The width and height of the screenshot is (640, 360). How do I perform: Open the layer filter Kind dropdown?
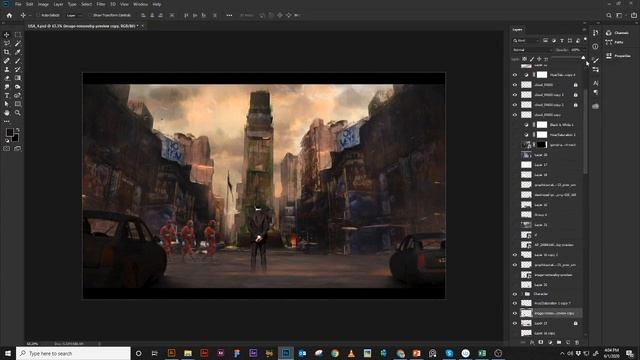tap(527, 40)
